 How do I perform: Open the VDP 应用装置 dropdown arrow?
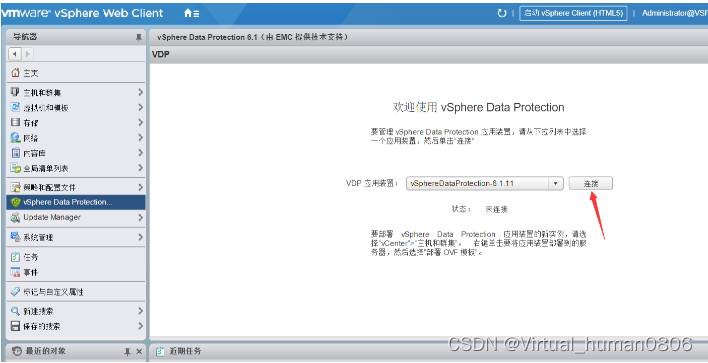[x=555, y=184]
